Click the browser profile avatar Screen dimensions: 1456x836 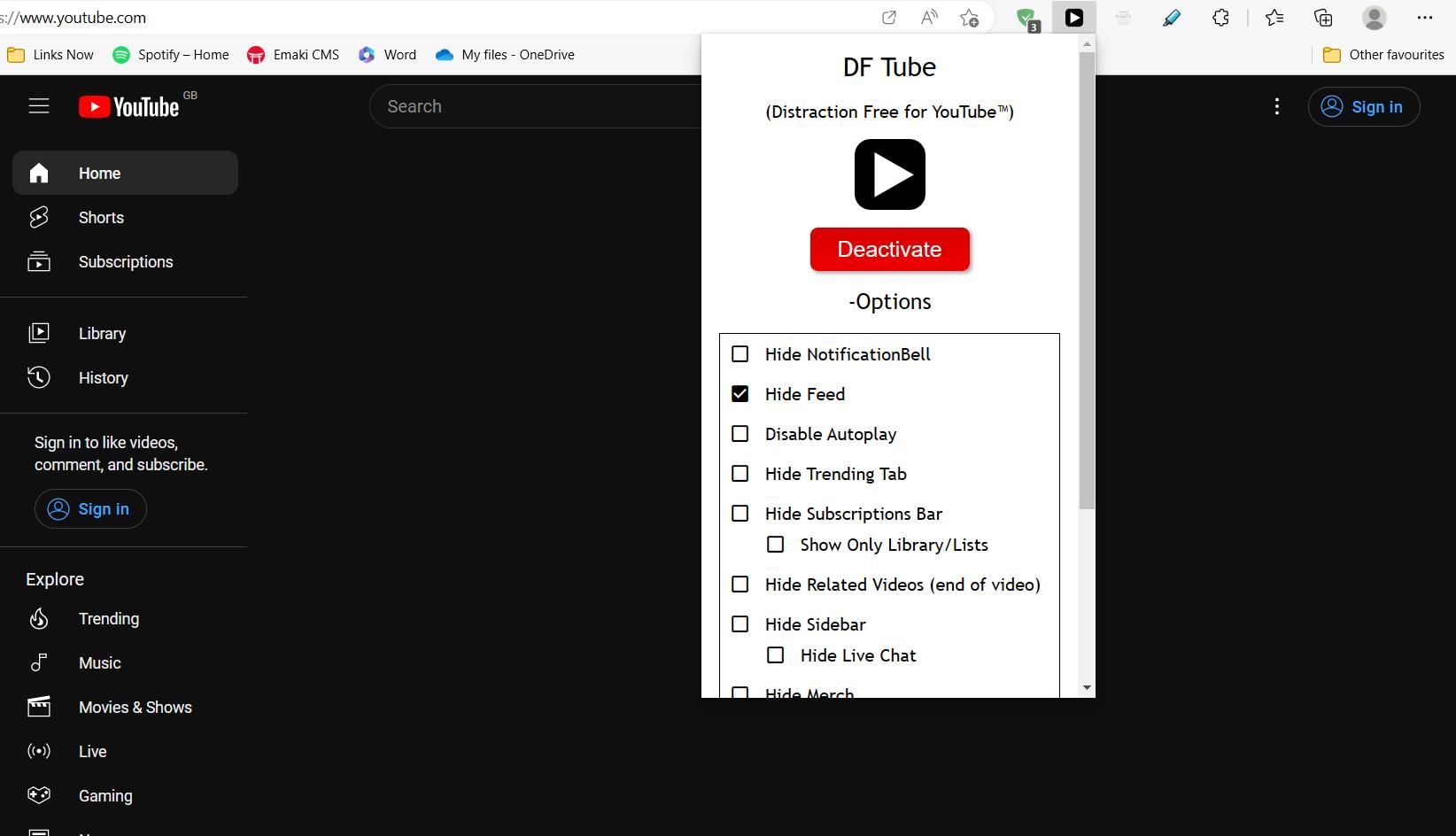click(x=1375, y=18)
